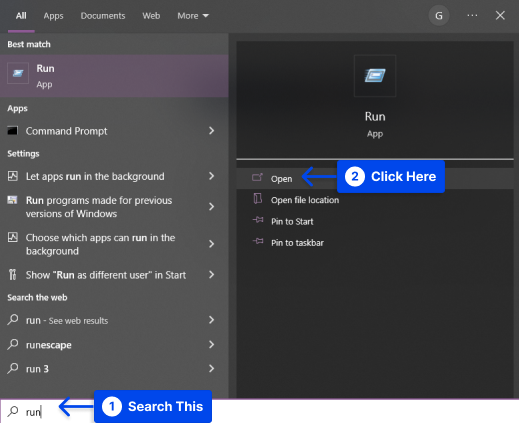Focus the search box containing 'run'
Viewport: 519px width, 423px height.
[259, 411]
